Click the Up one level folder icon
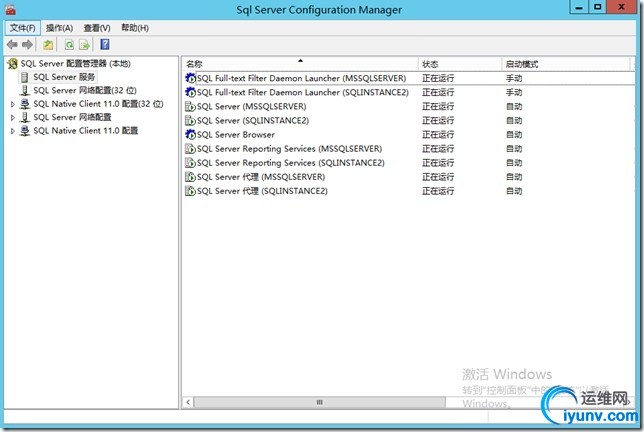Screen dimensions: 644x432 pyautogui.click(x=48, y=44)
